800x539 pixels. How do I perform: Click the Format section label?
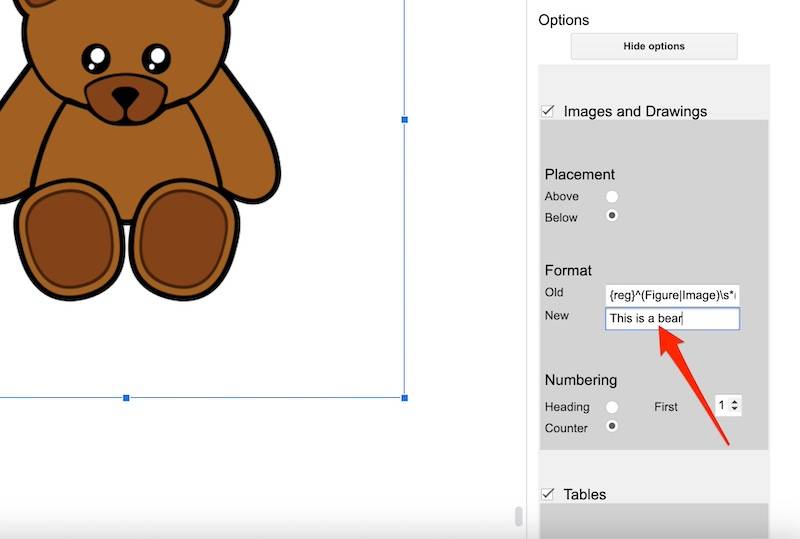coord(568,270)
